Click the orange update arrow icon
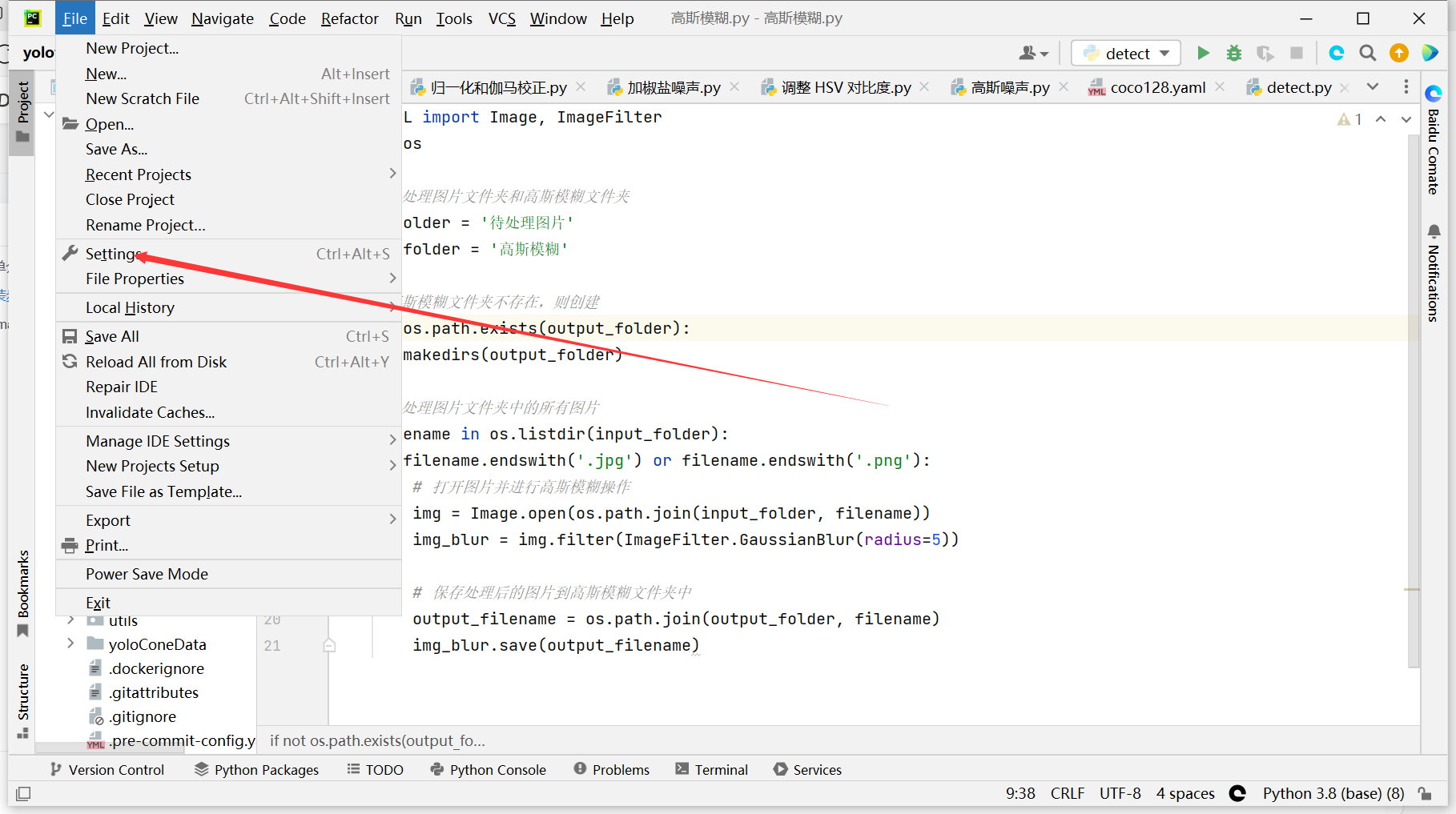Screen dimensions: 1456x814 click(x=1399, y=53)
